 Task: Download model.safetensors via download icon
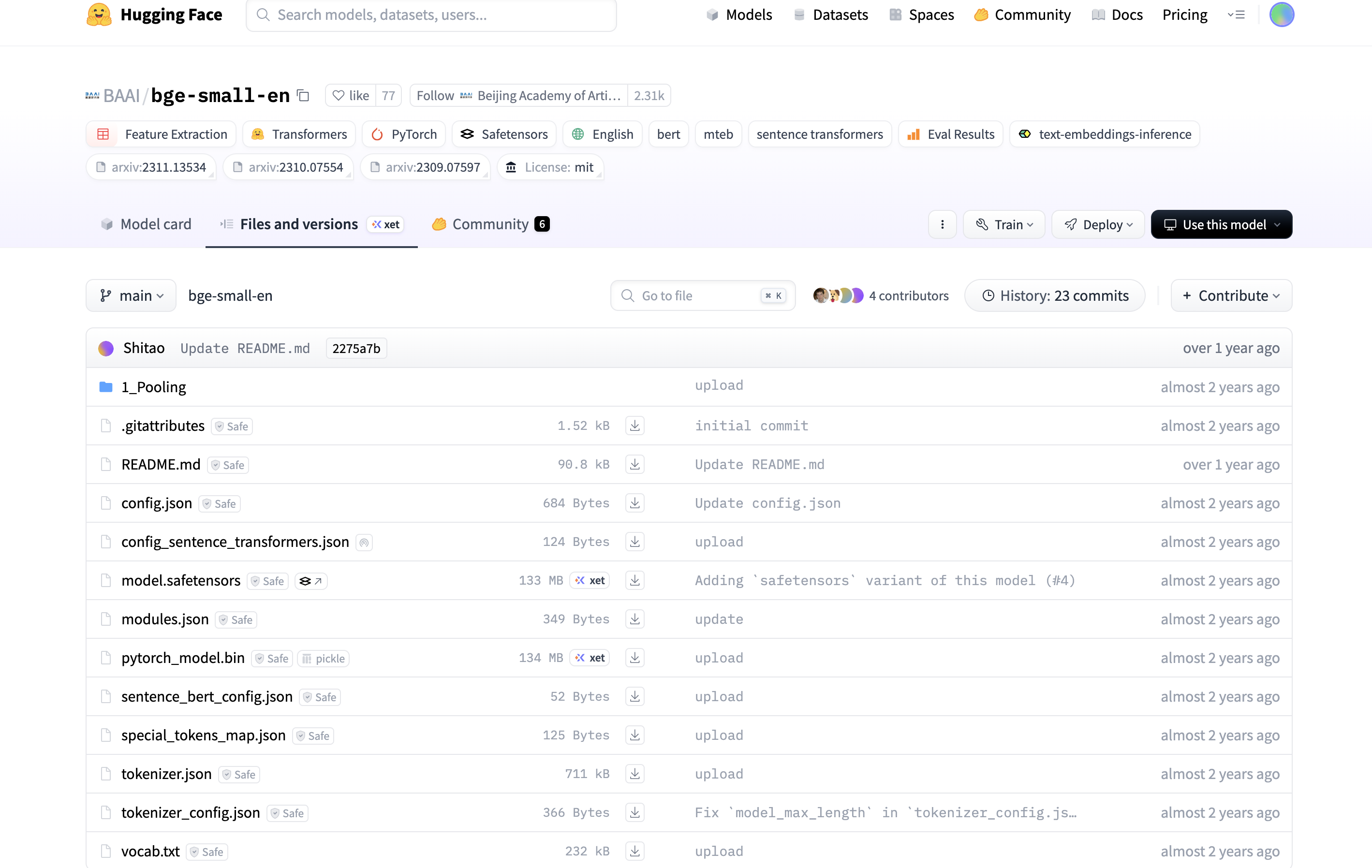pos(634,580)
